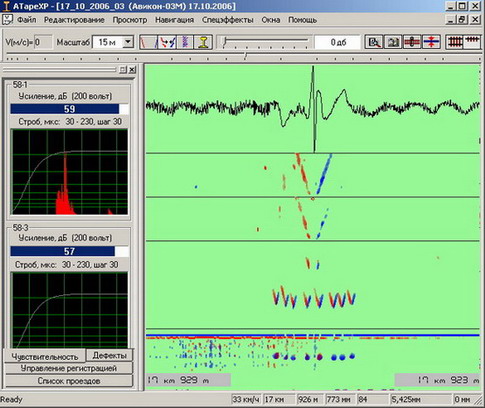
Task: Open the Навигация menu
Action: pos(174,20)
